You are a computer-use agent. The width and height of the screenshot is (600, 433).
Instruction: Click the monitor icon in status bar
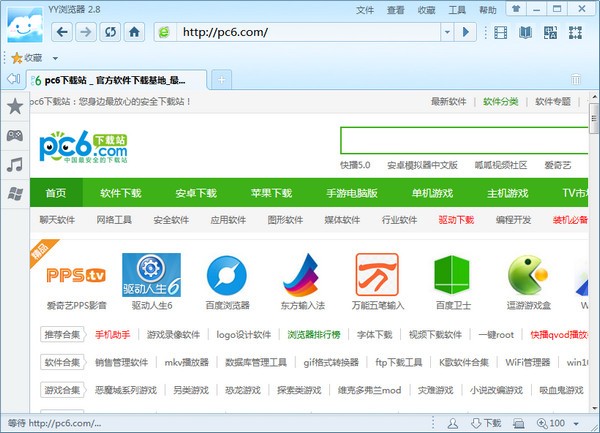point(518,423)
